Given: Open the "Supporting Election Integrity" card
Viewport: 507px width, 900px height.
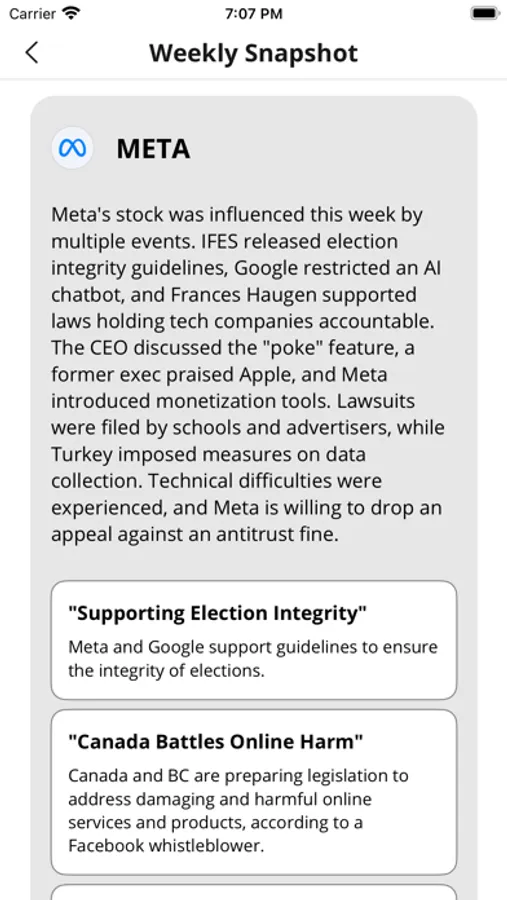Looking at the screenshot, I should pyautogui.click(x=254, y=640).
